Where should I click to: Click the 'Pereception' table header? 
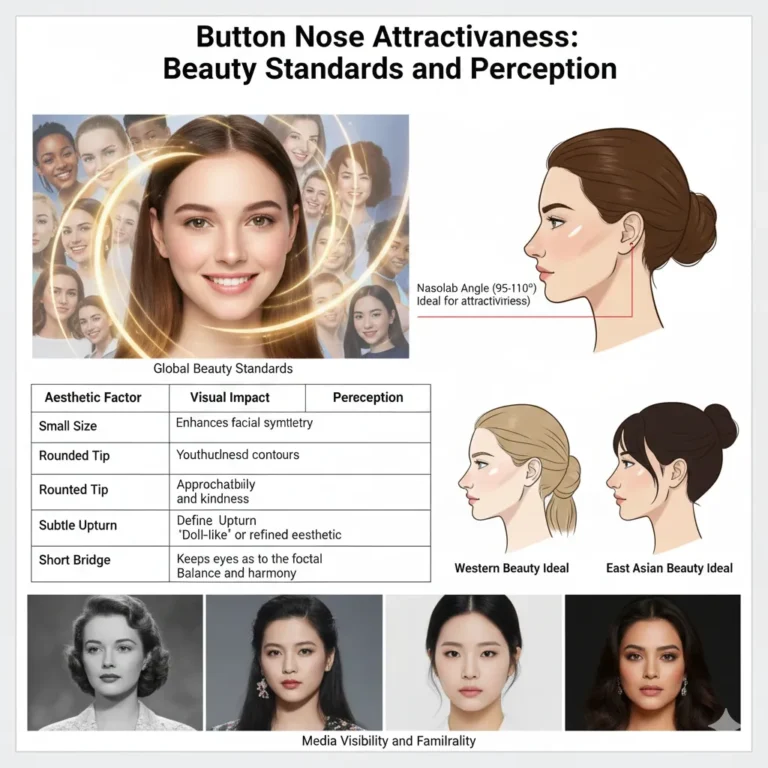click(368, 397)
